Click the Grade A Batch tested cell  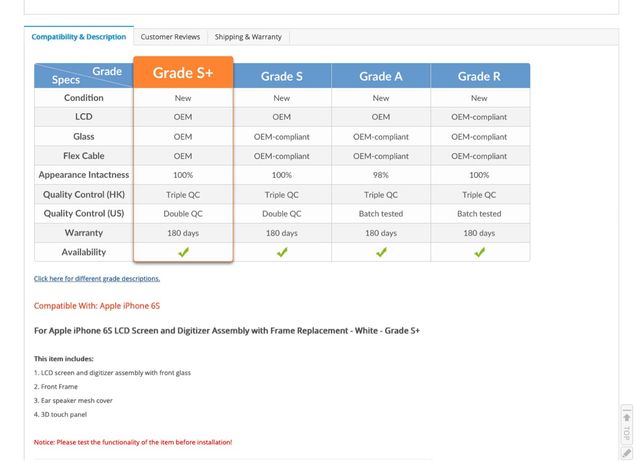coord(381,214)
